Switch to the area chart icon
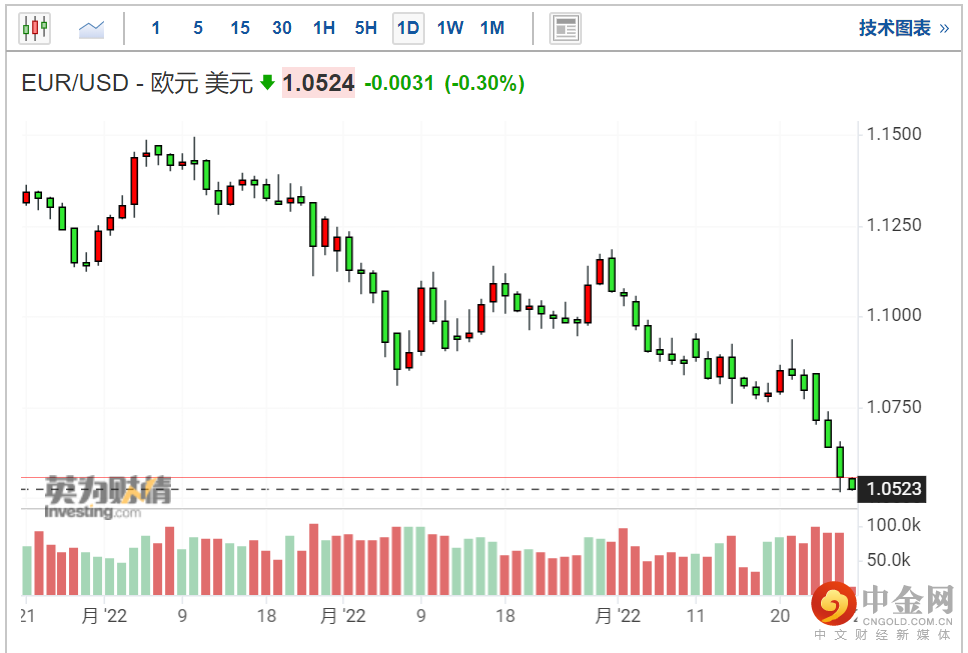Viewport: 968px width, 653px height. (x=92, y=28)
